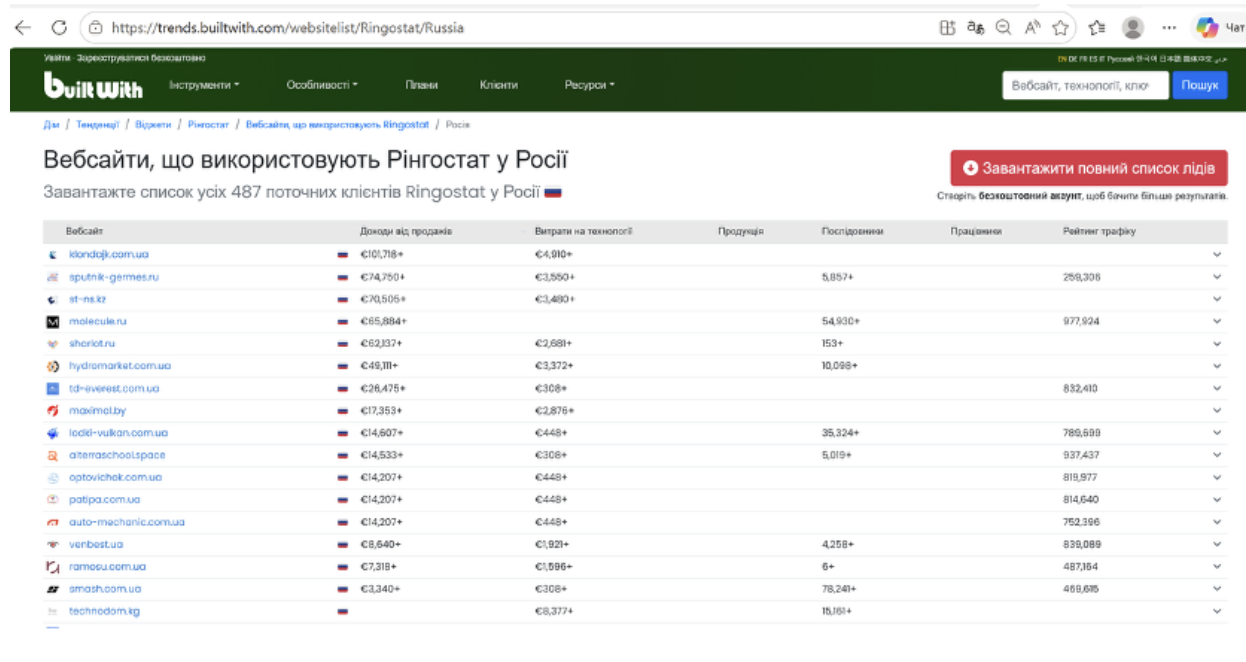Open the patipa.com.ua link
The width and height of the screenshot is (1246, 662).
[x=104, y=500]
